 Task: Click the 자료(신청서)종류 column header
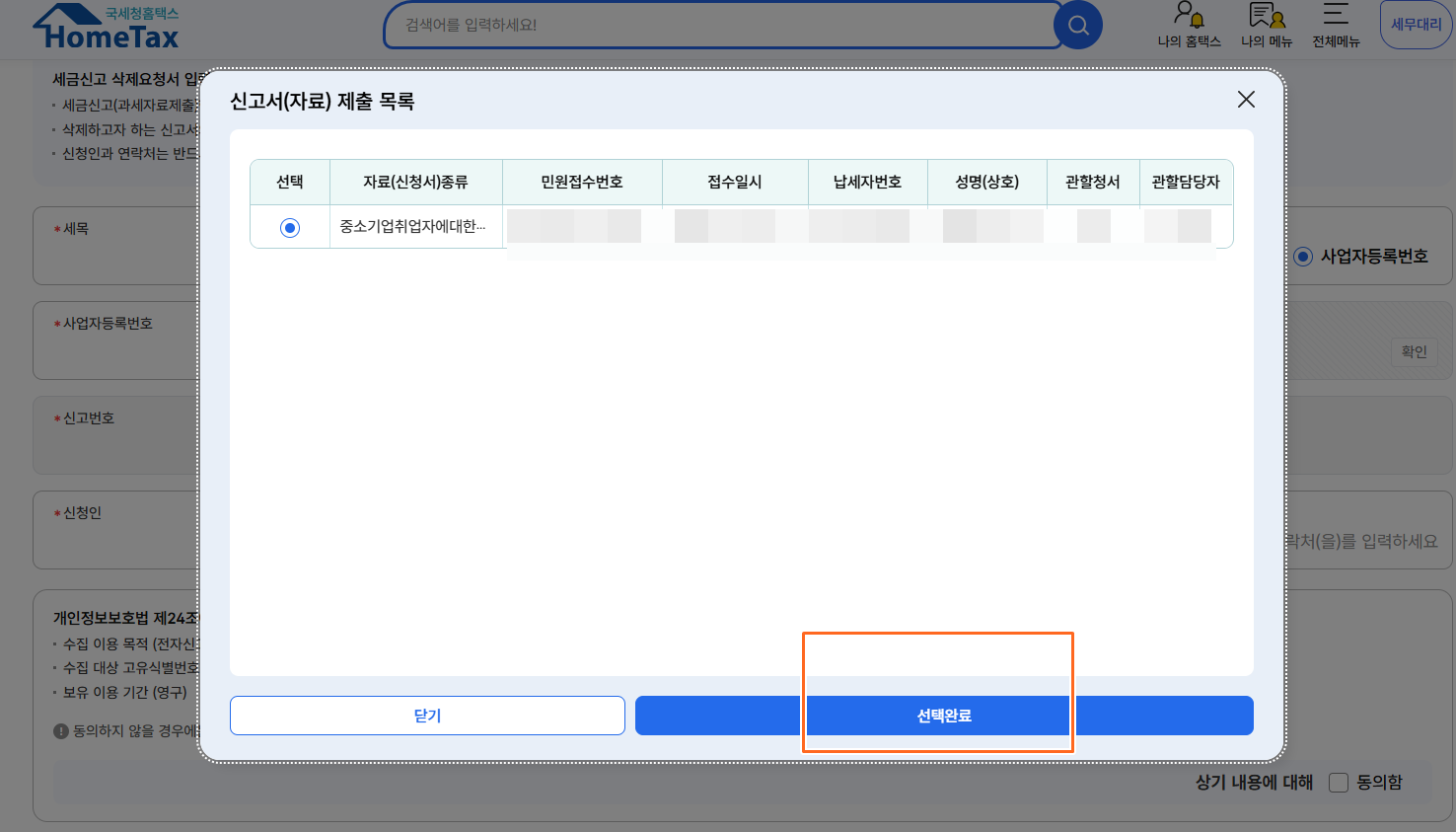pos(415,182)
